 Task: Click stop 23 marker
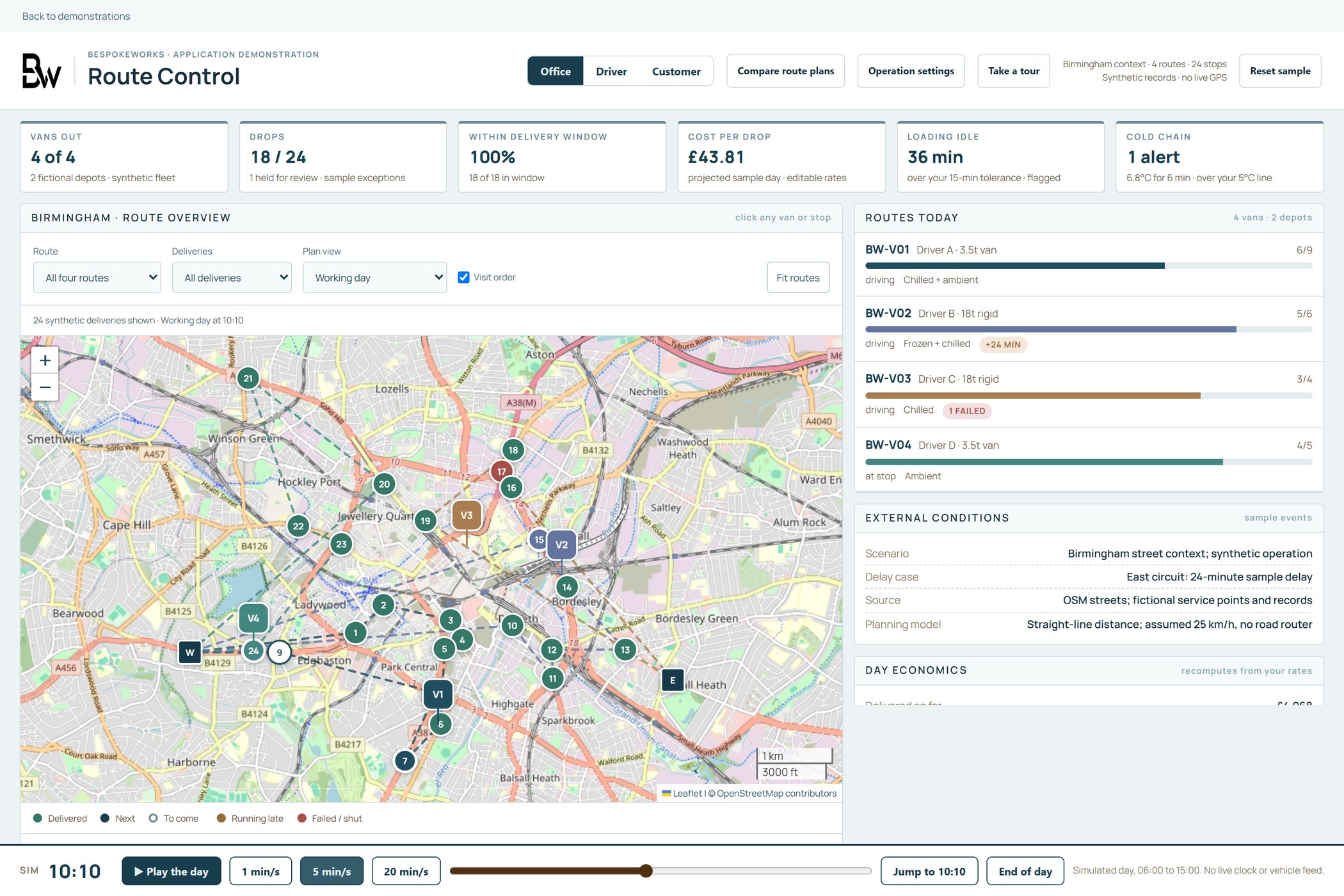point(342,545)
